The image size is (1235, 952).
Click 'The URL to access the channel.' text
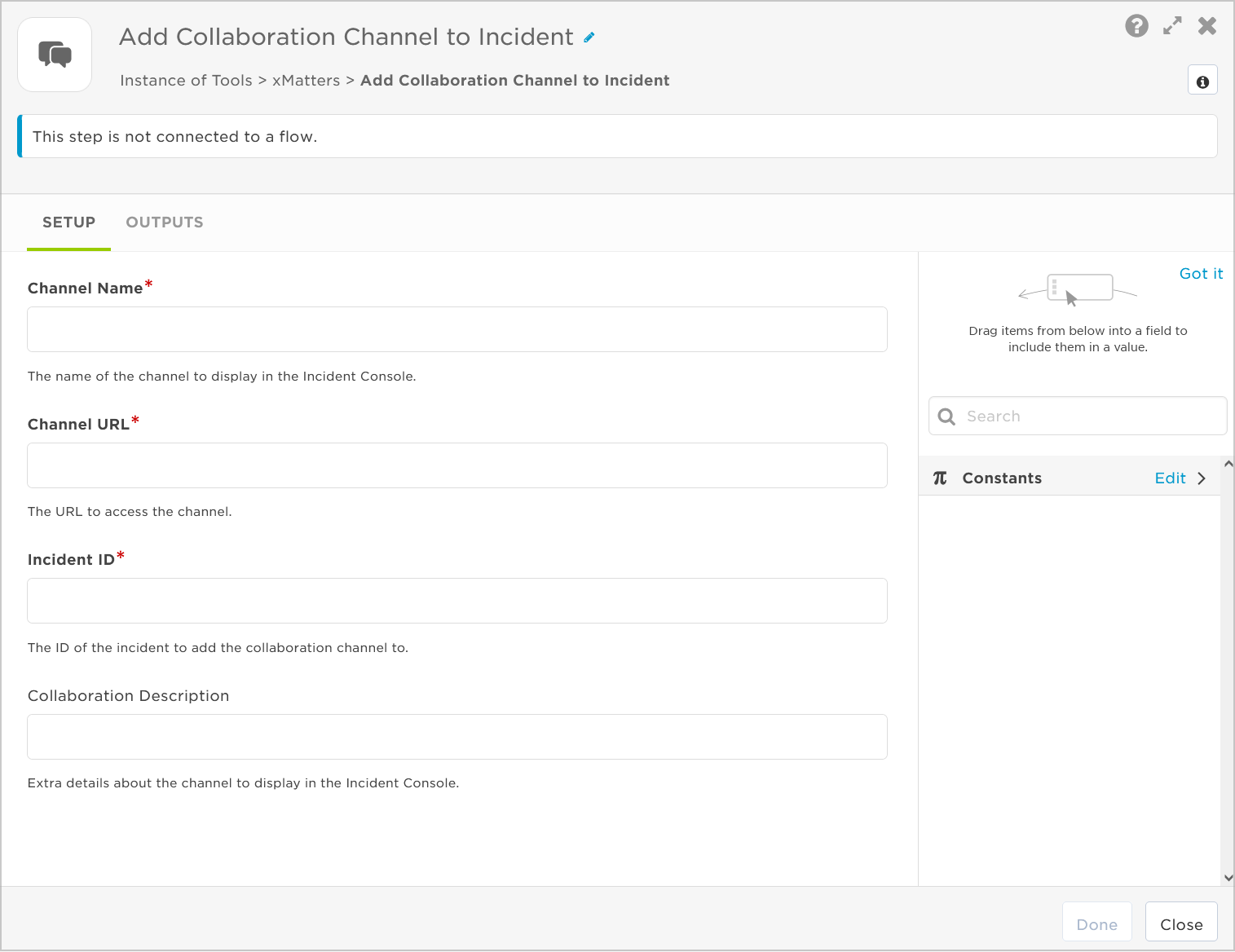click(130, 512)
